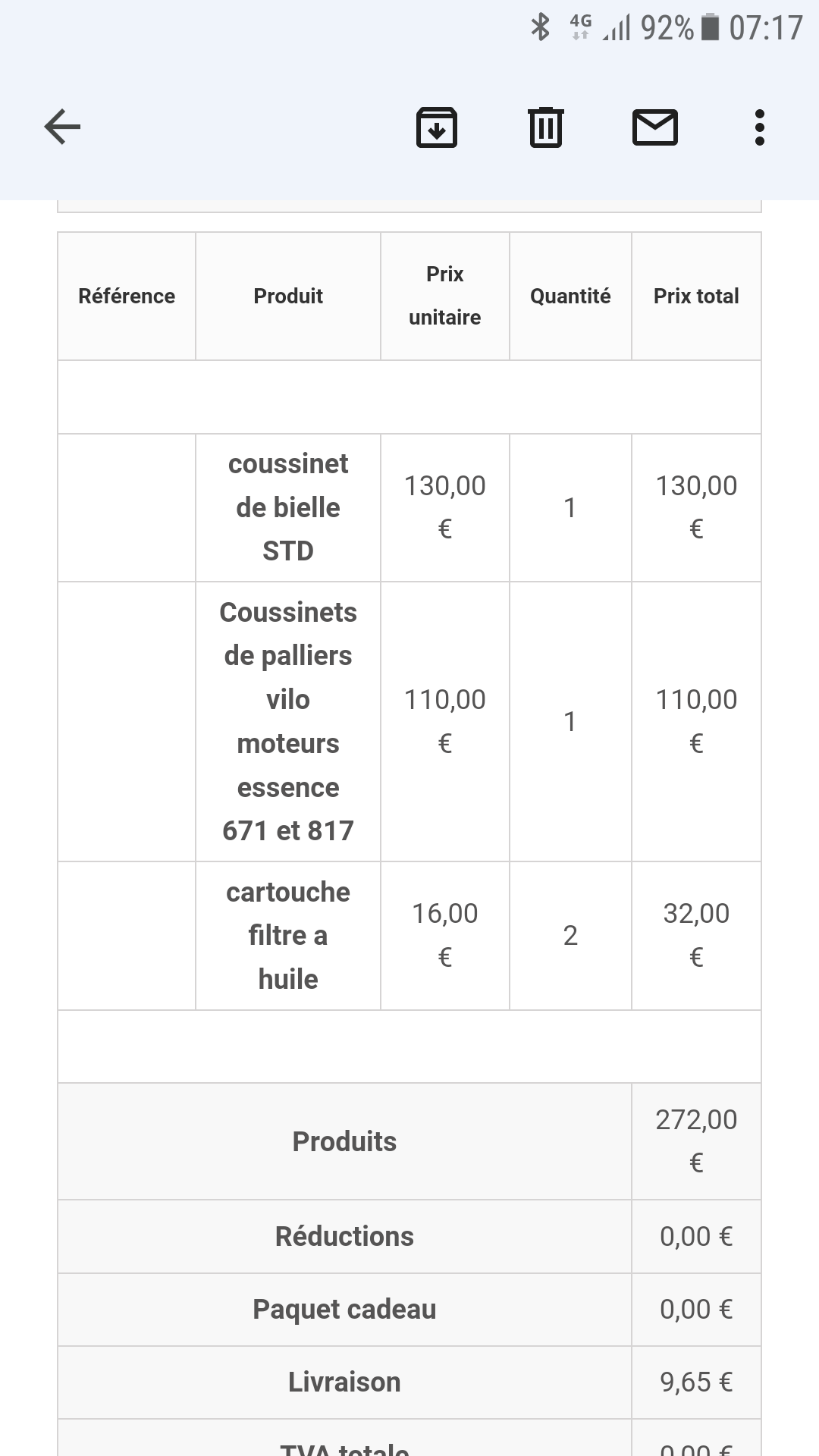Tap the "Quantité" column header
This screenshot has width=819, height=1456.
570,296
